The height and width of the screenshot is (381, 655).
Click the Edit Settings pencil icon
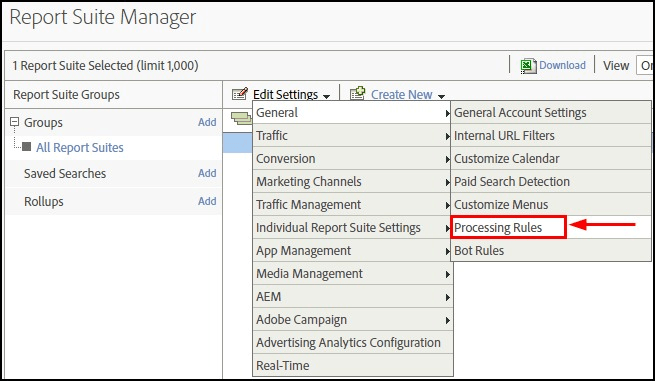(x=239, y=94)
